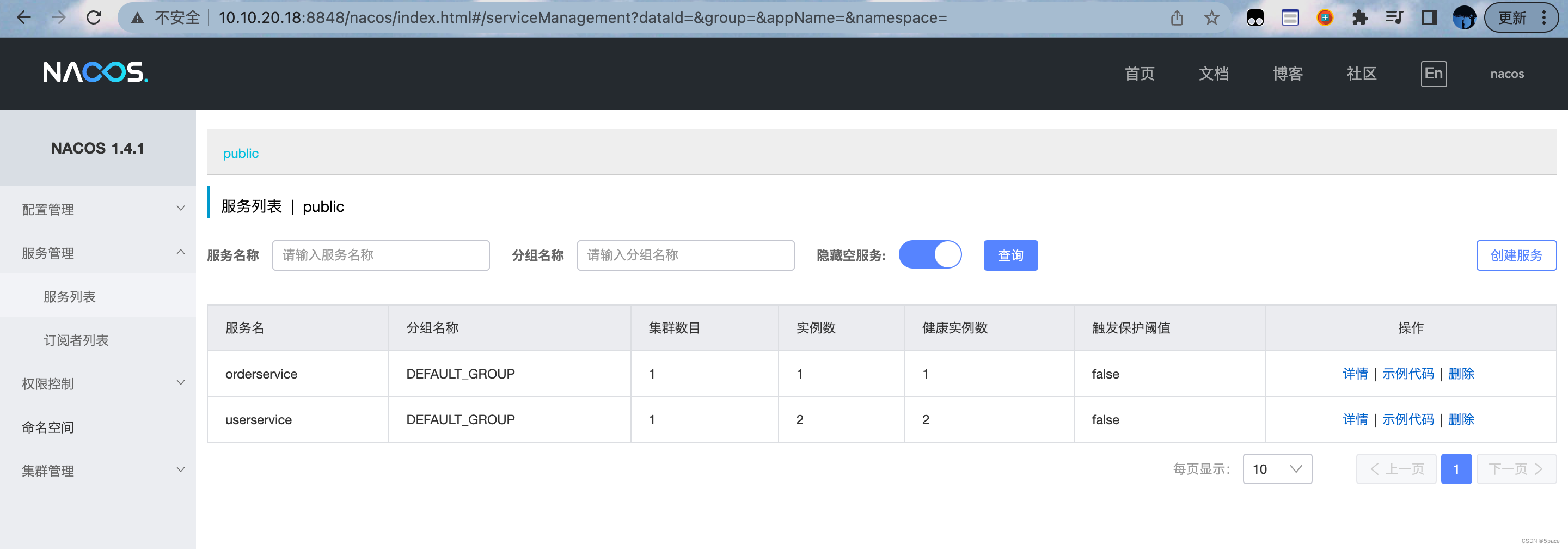Image resolution: width=1568 pixels, height=549 pixels.
Task: Toggle the 隐藏空服务 switch
Action: pos(930,255)
